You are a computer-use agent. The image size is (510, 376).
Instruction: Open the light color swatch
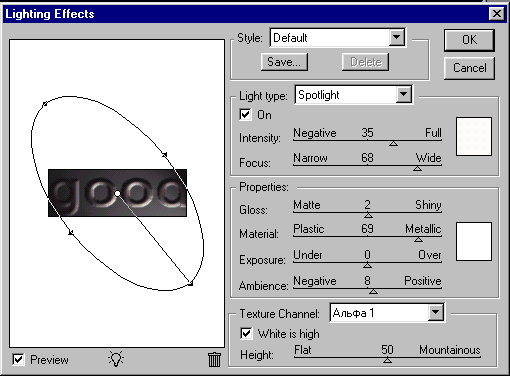[474, 136]
